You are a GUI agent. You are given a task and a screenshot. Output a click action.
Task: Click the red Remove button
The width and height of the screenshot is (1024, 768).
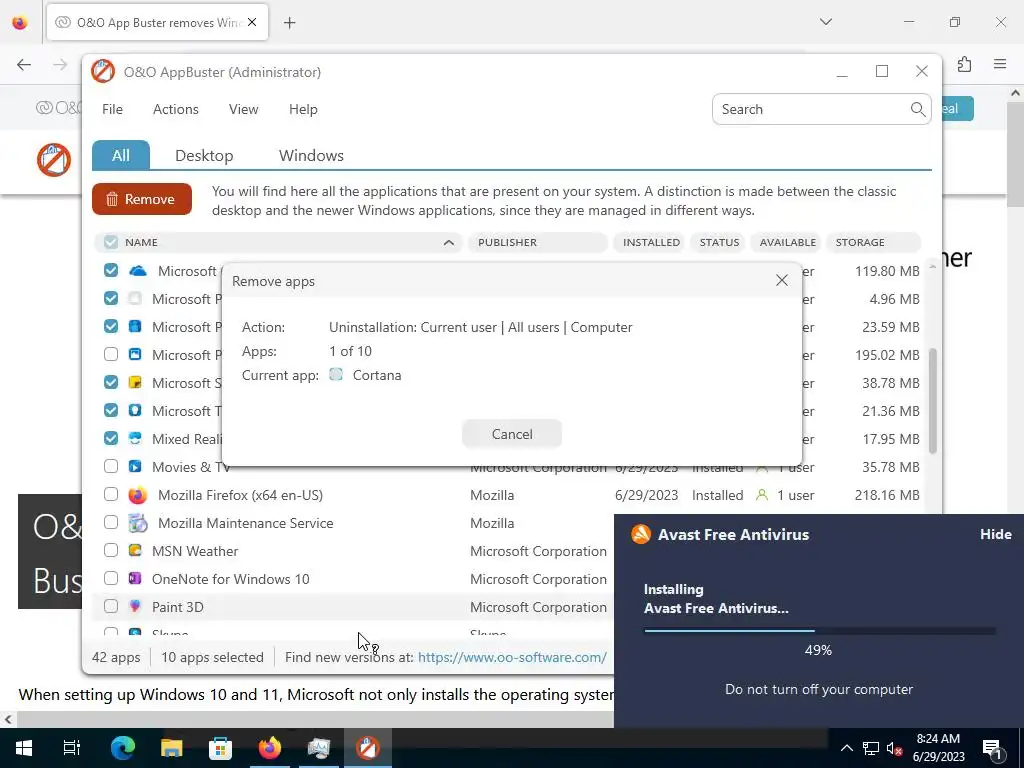(142, 199)
